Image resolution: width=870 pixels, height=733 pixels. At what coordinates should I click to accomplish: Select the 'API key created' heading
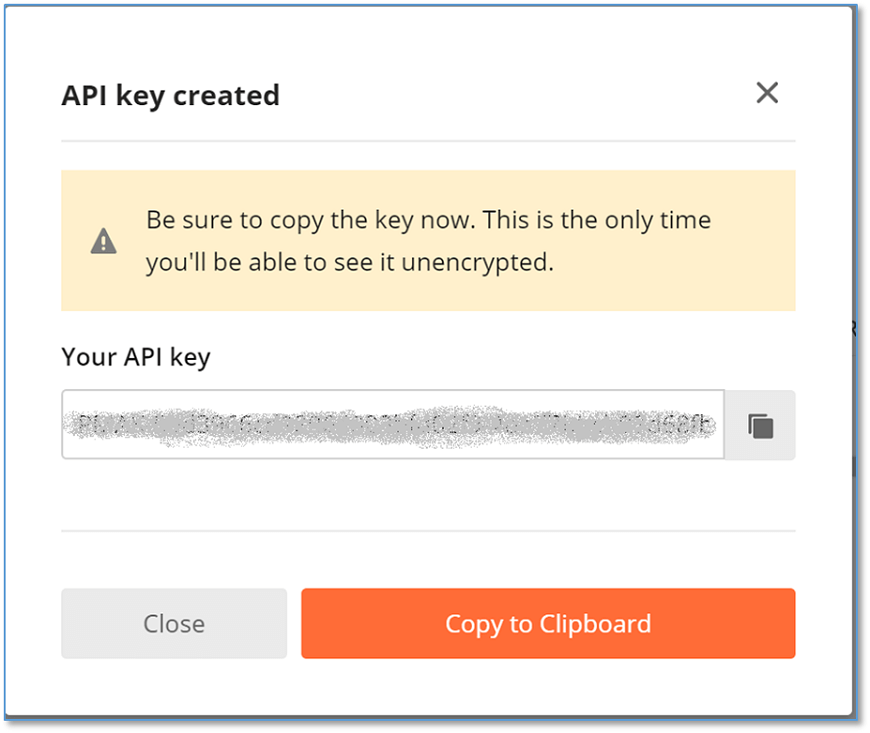click(170, 96)
